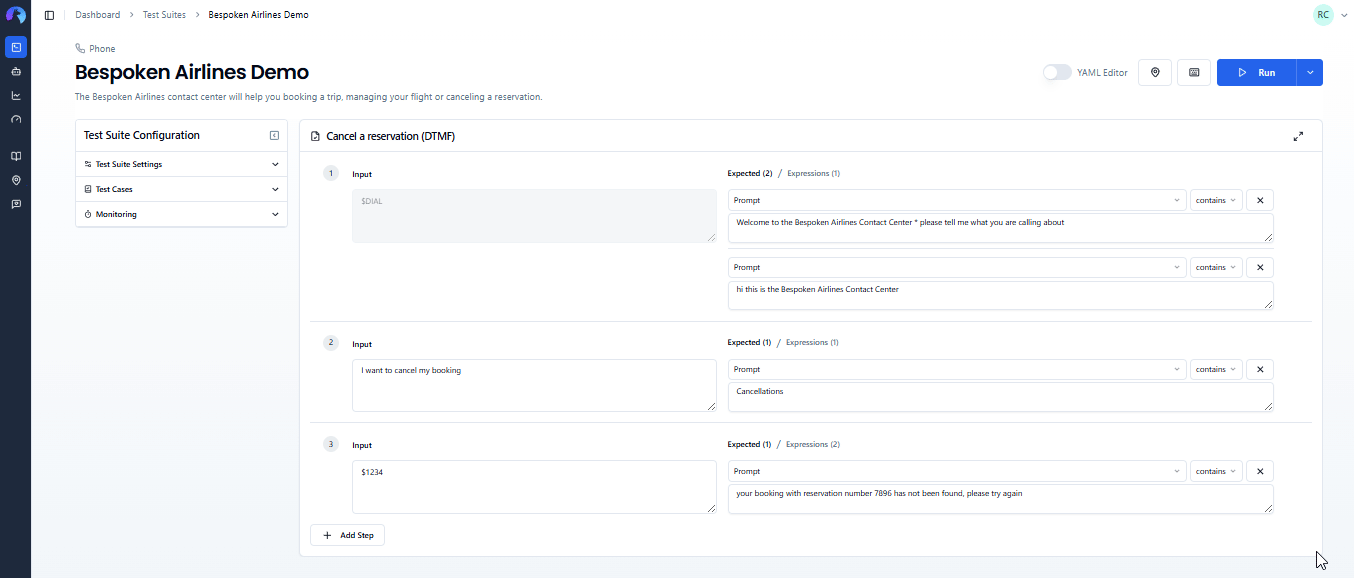This screenshot has width=1354, height=578.
Task: Click the Run button
Action: pos(1257,73)
